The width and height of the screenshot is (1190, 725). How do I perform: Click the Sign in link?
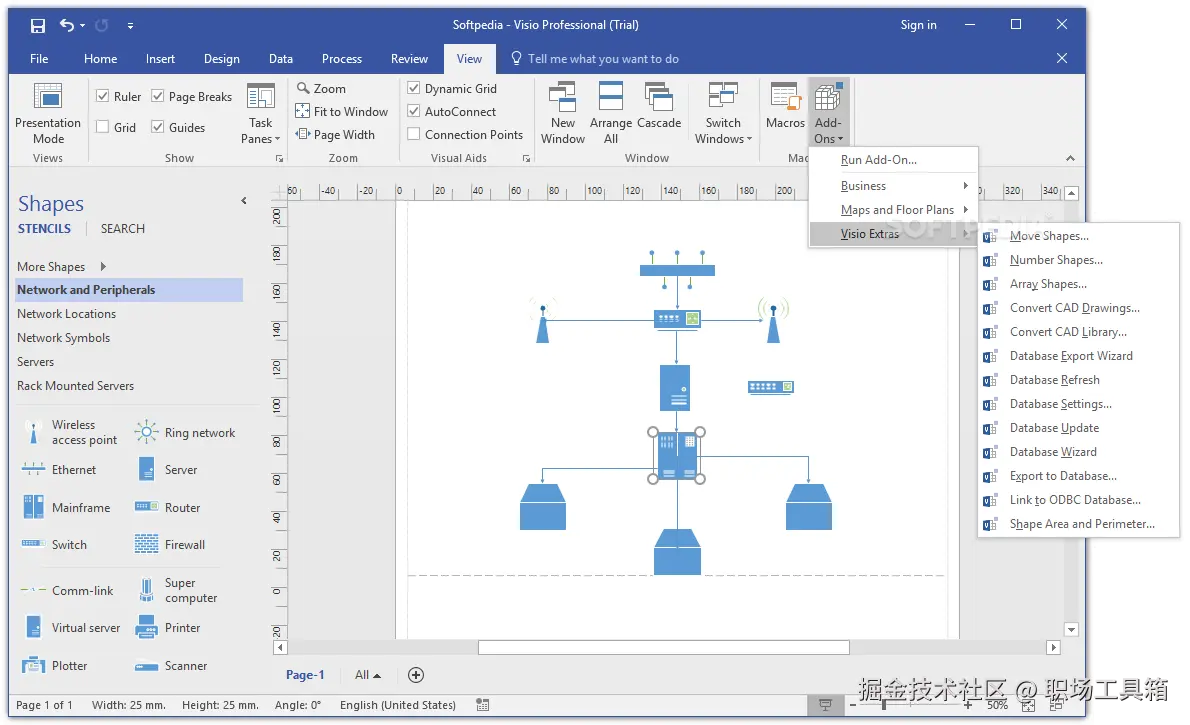(918, 25)
